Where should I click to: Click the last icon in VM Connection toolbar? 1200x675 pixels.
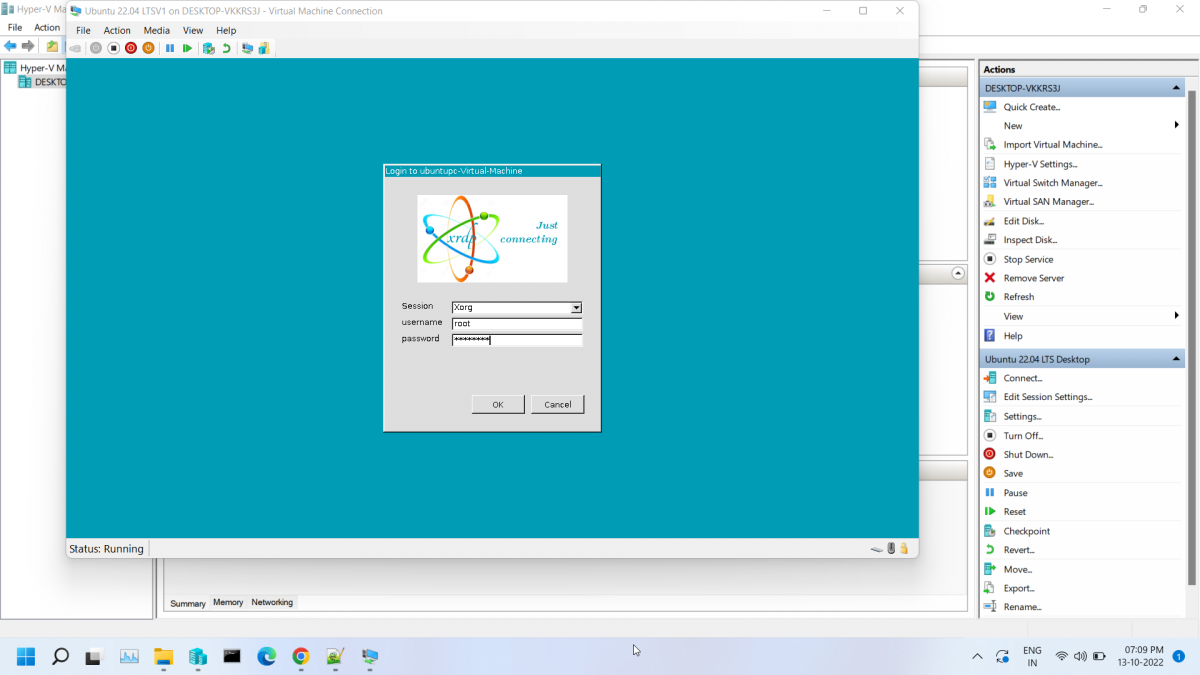pyautogui.click(x=264, y=48)
